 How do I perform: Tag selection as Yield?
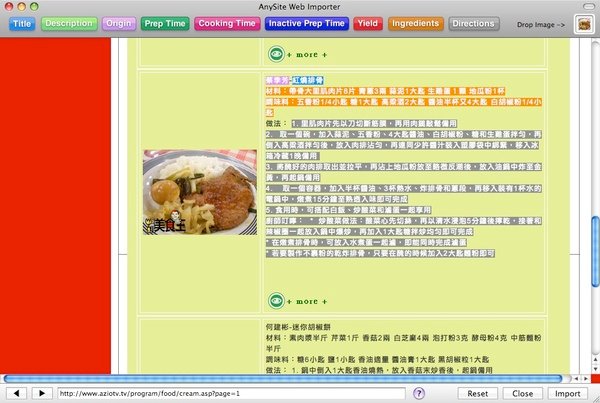tap(368, 24)
